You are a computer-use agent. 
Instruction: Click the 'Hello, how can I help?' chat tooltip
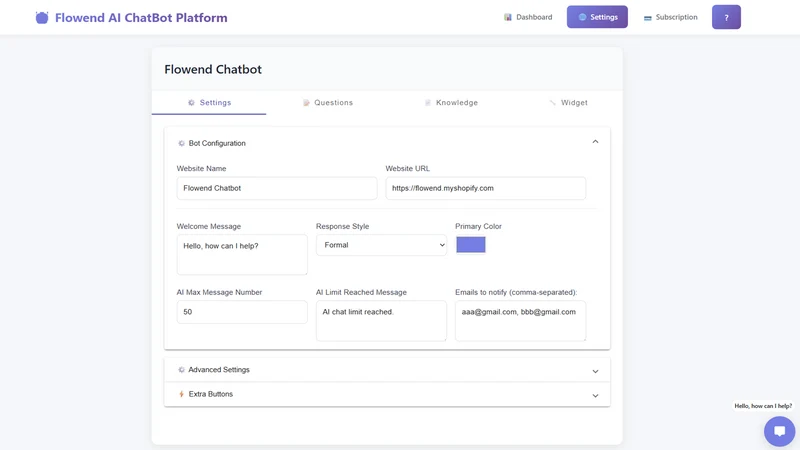[x=763, y=406]
